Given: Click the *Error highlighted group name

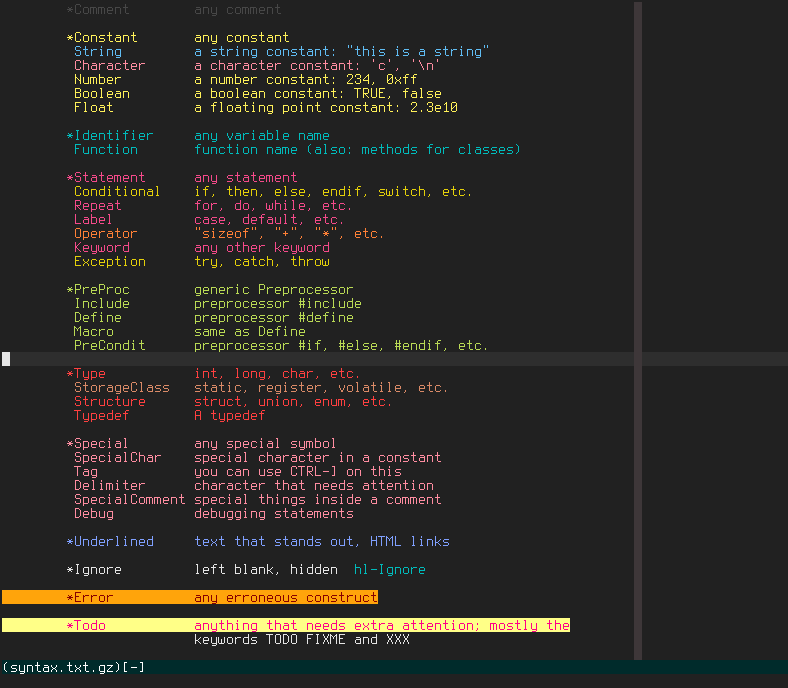Looking at the screenshot, I should pyautogui.click(x=90, y=598).
